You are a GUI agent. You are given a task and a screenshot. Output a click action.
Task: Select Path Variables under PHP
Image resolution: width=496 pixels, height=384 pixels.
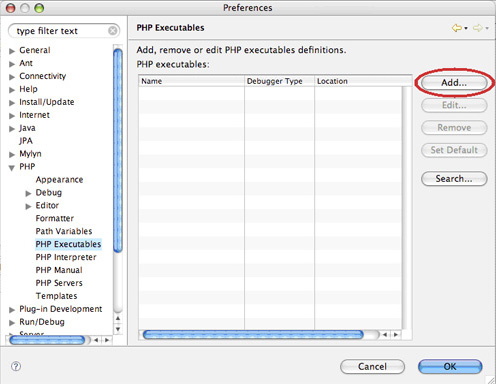(x=64, y=231)
